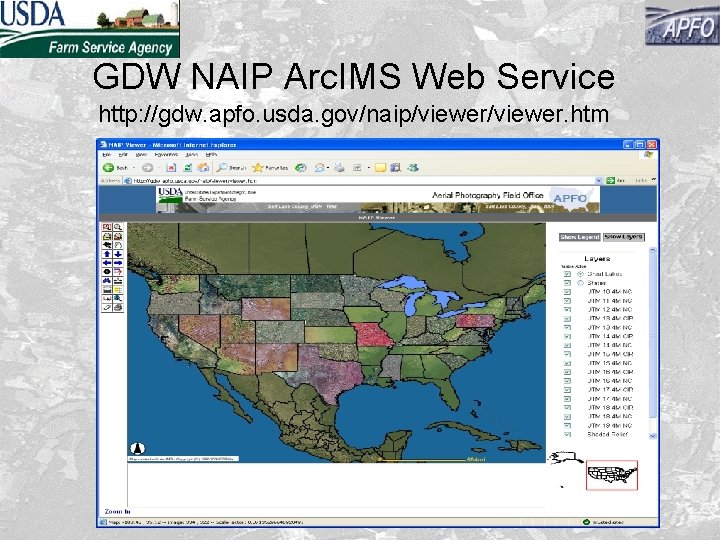Click the Show Legend button

[579, 237]
